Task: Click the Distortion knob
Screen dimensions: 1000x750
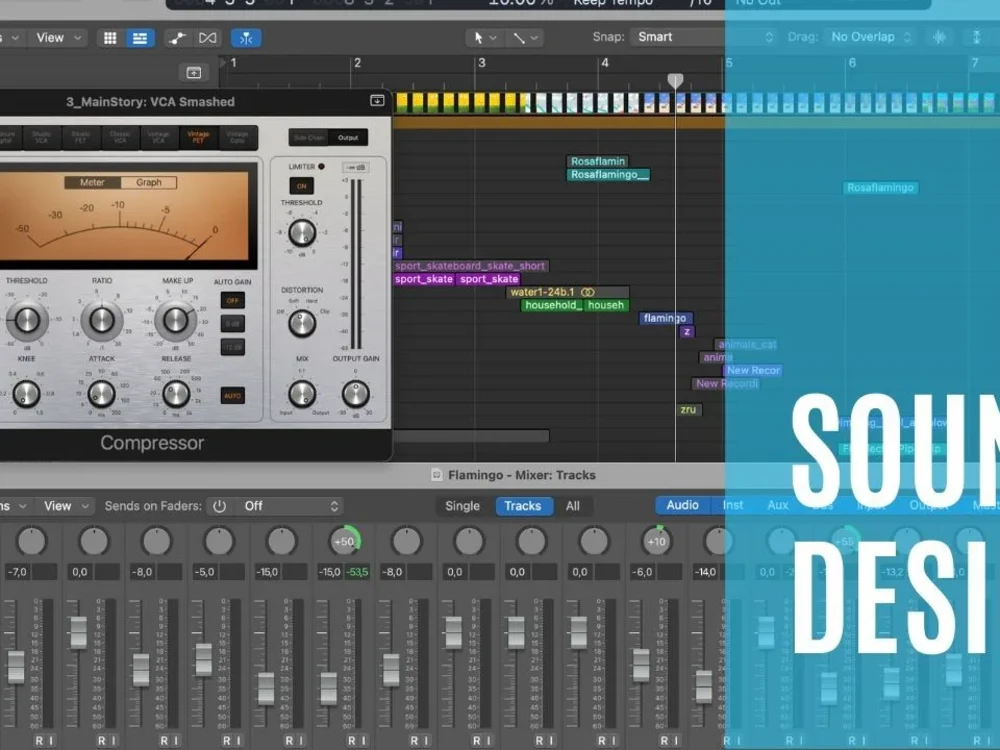Action: click(302, 324)
